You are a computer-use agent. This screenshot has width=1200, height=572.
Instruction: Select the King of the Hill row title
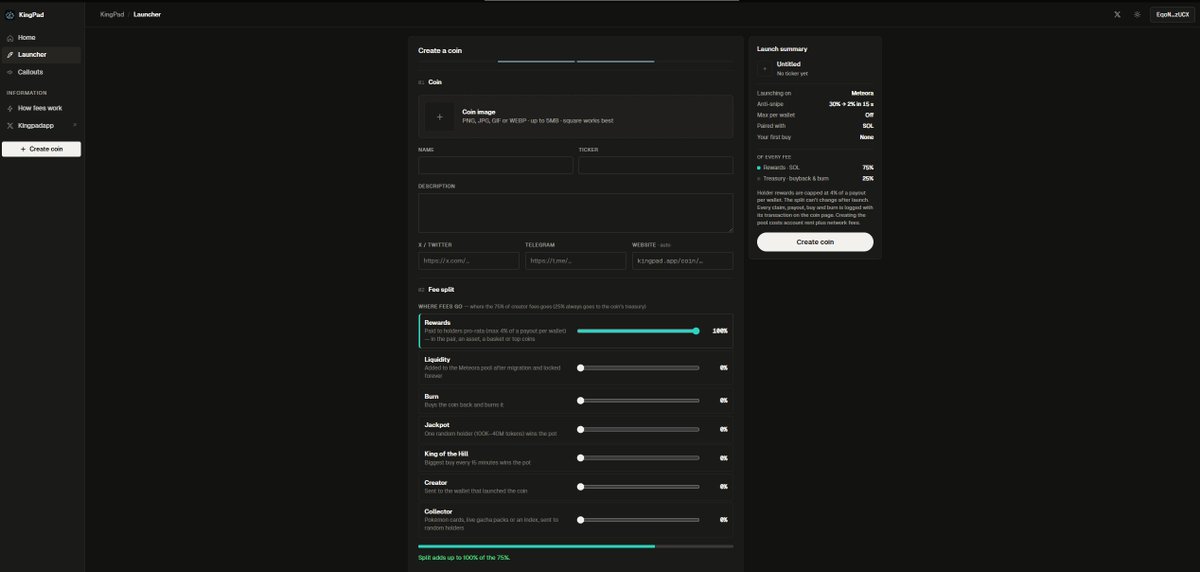point(446,454)
